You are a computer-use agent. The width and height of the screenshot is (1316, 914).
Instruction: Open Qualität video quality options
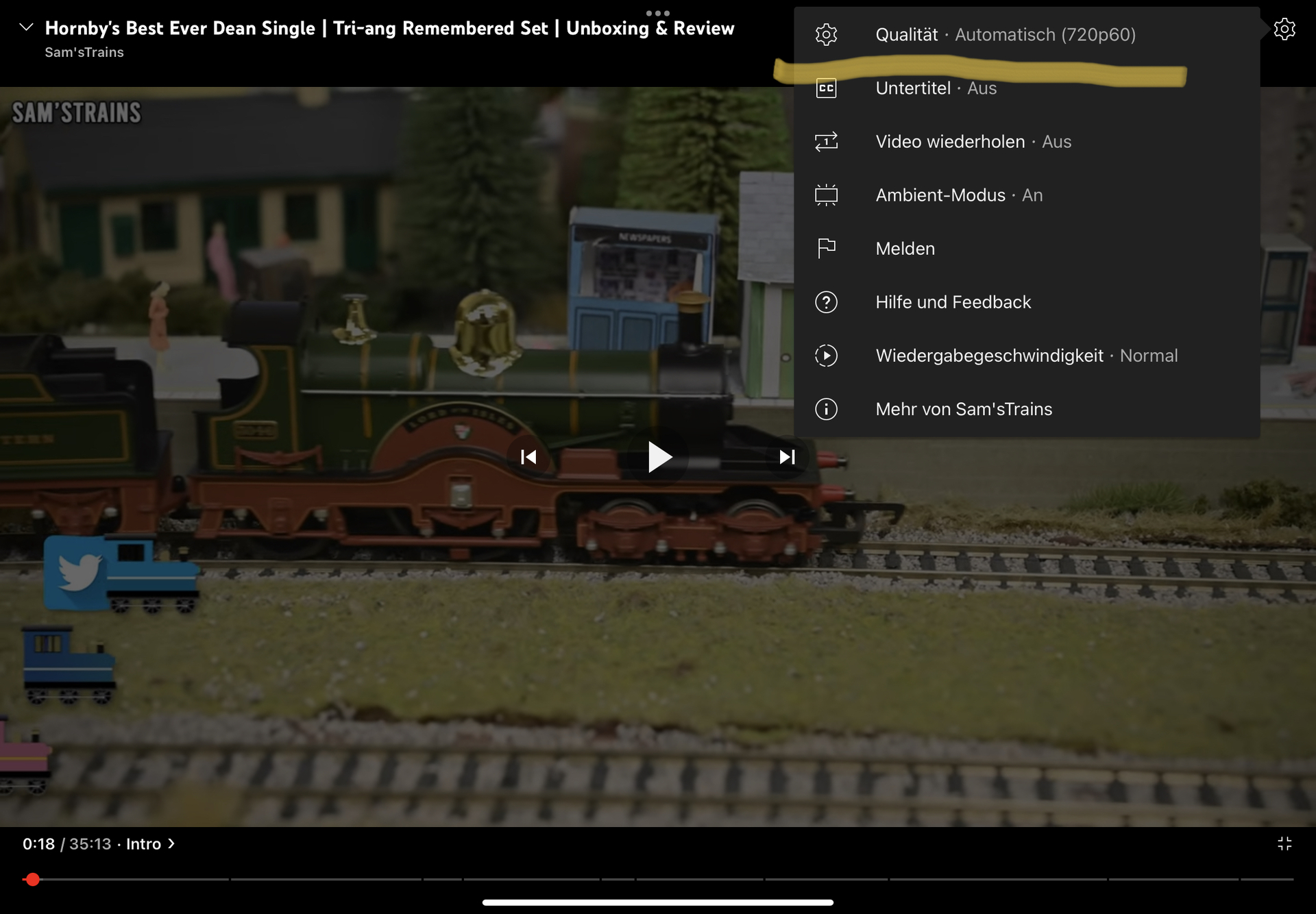pos(1005,35)
